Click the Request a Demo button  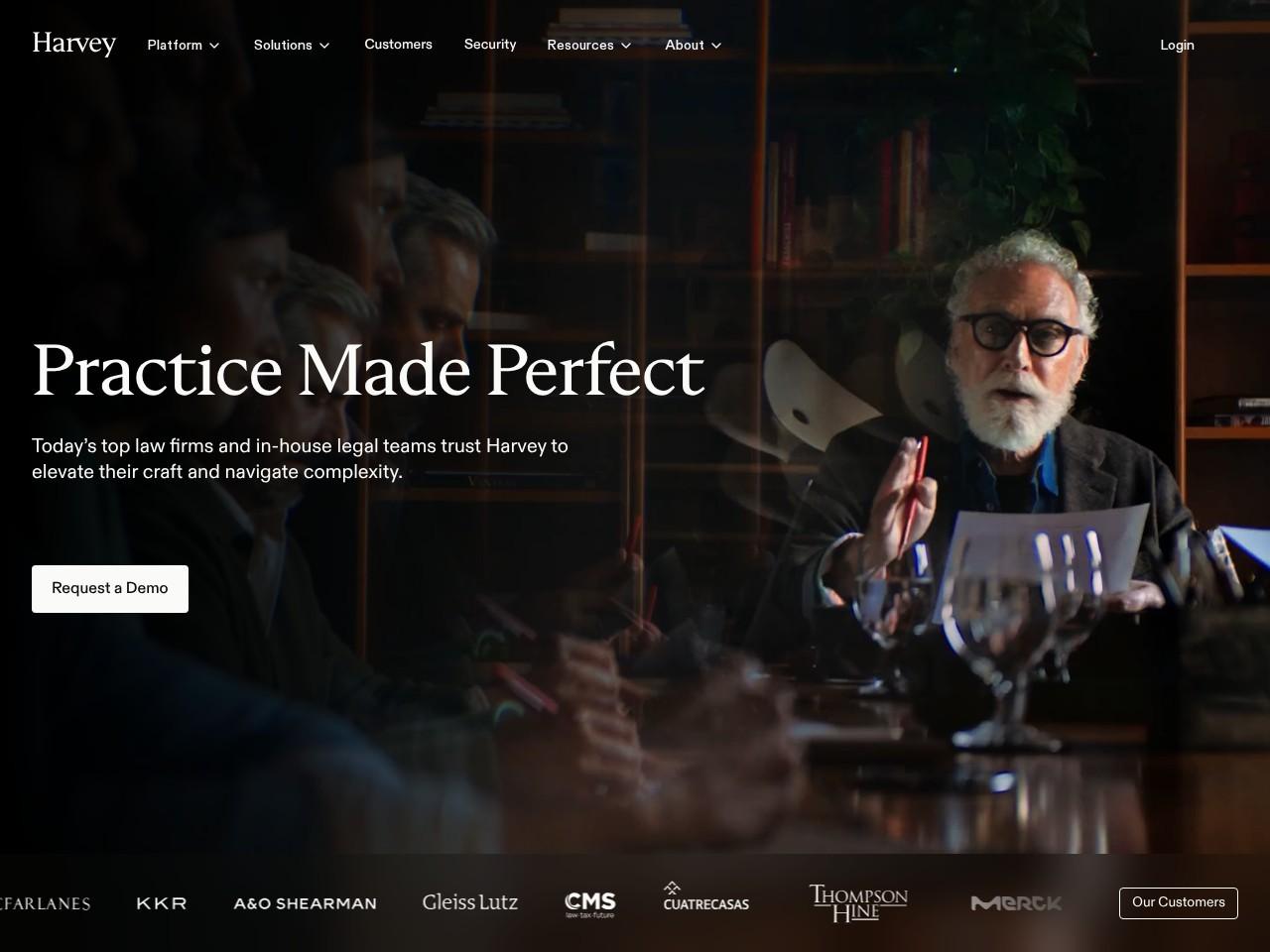[x=110, y=589]
